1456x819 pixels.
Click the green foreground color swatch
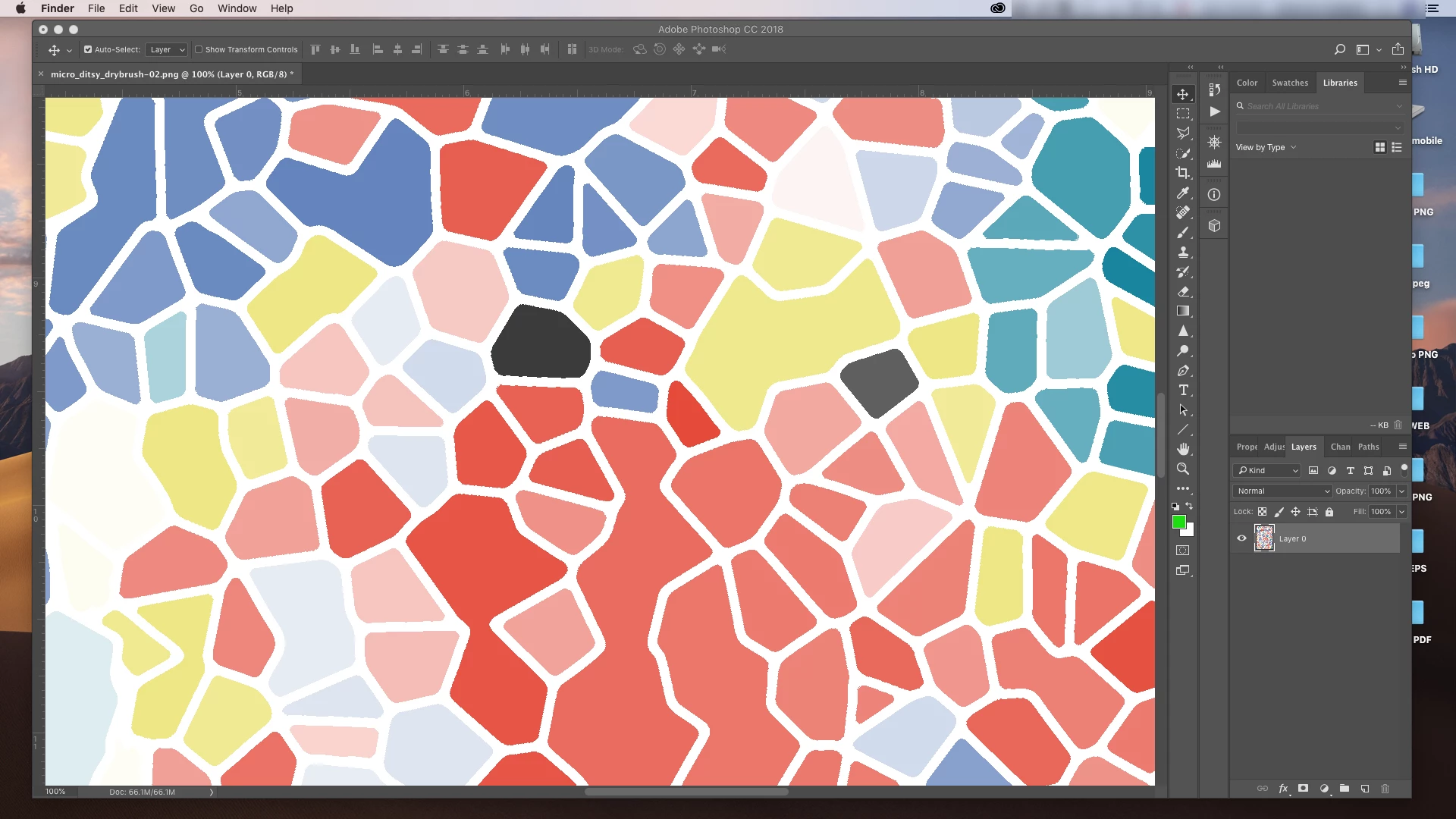click(1178, 522)
